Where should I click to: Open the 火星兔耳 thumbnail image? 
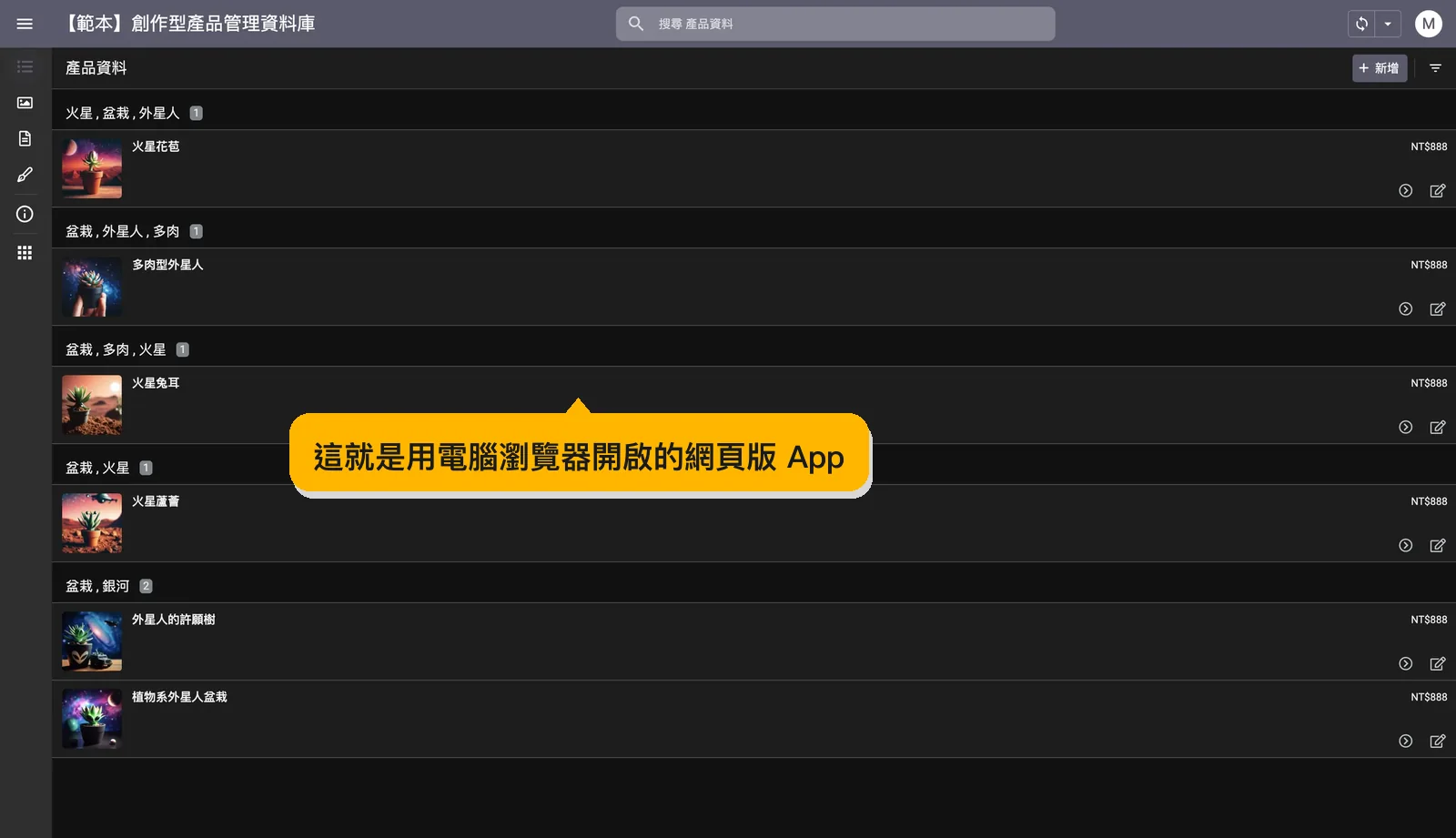(x=92, y=405)
